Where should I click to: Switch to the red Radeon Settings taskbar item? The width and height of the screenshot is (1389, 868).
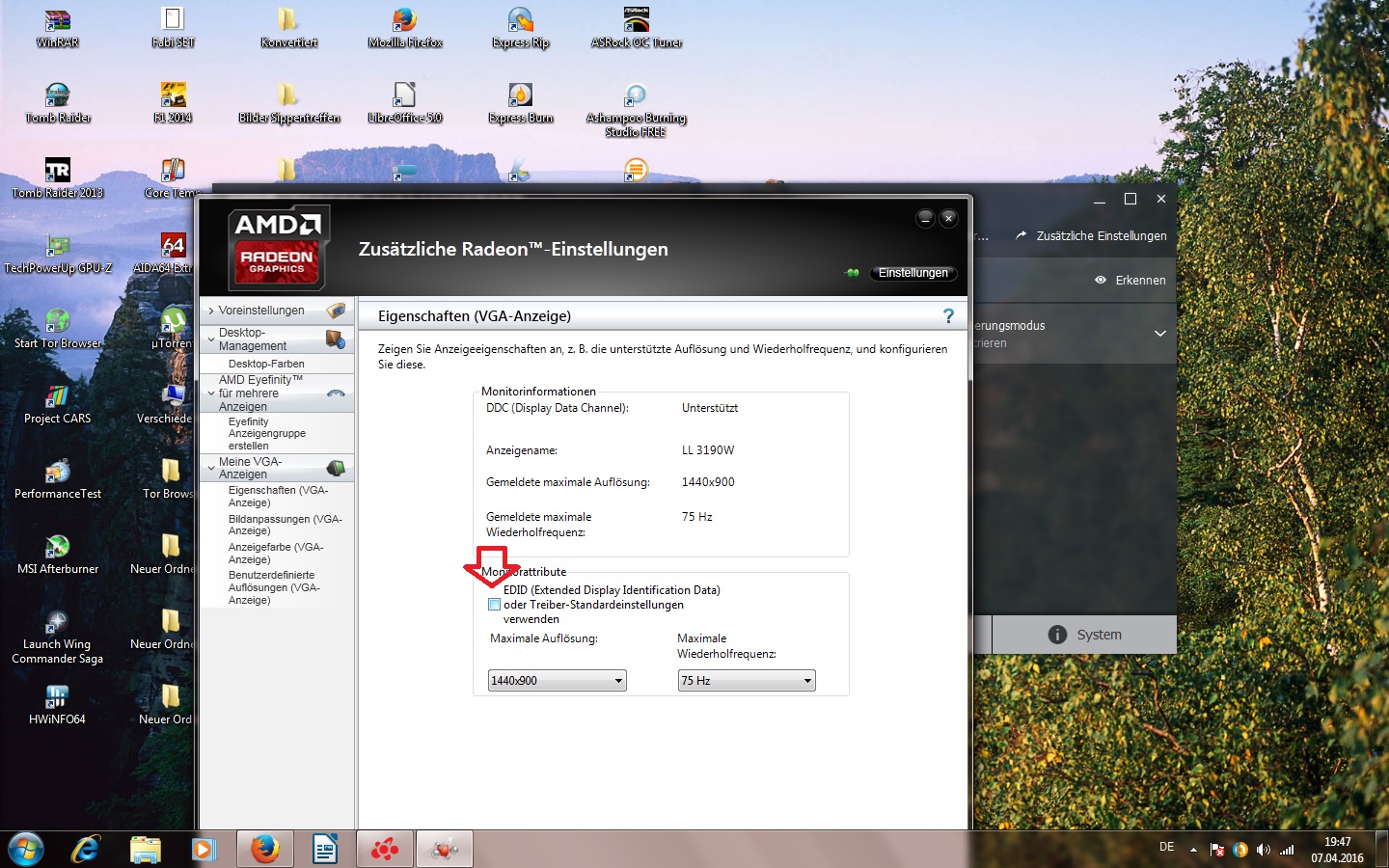[x=385, y=850]
